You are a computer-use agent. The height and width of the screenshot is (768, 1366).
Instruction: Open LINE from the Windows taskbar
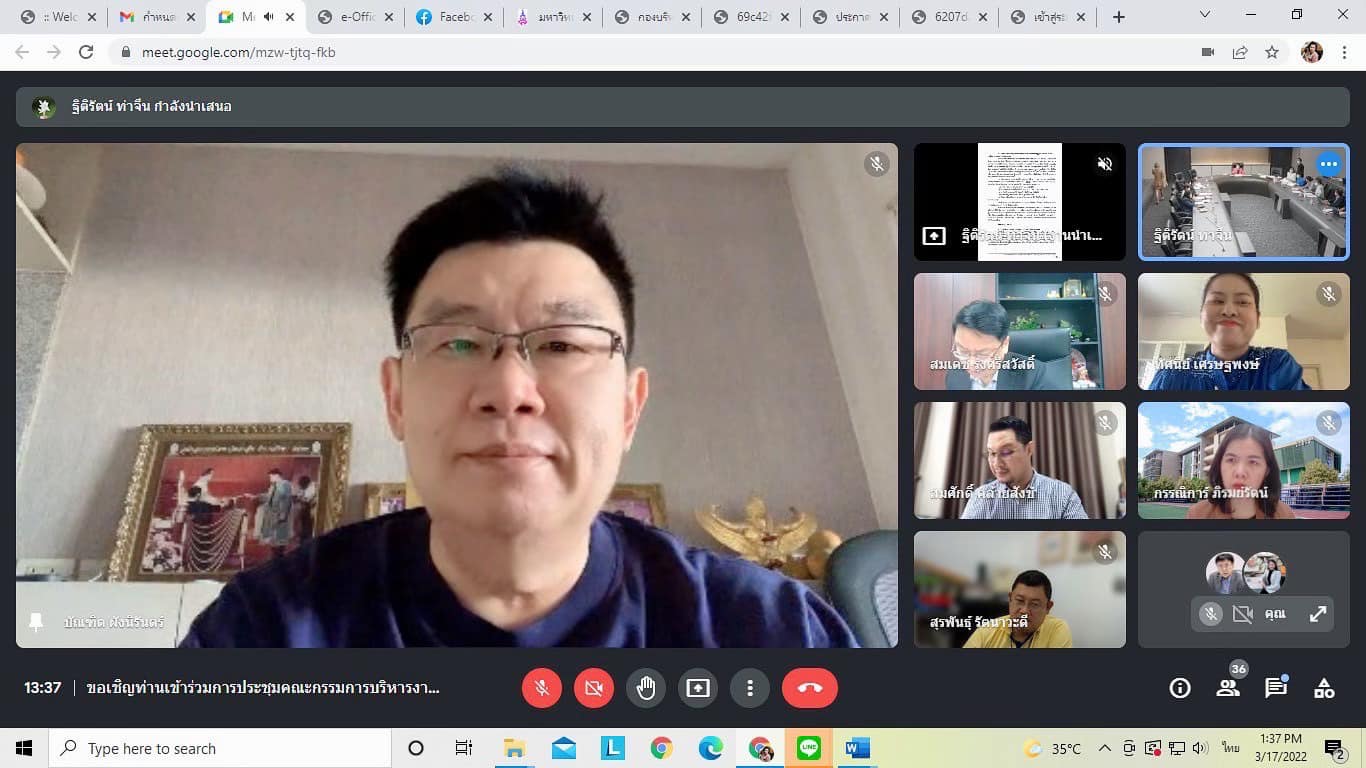click(x=809, y=748)
